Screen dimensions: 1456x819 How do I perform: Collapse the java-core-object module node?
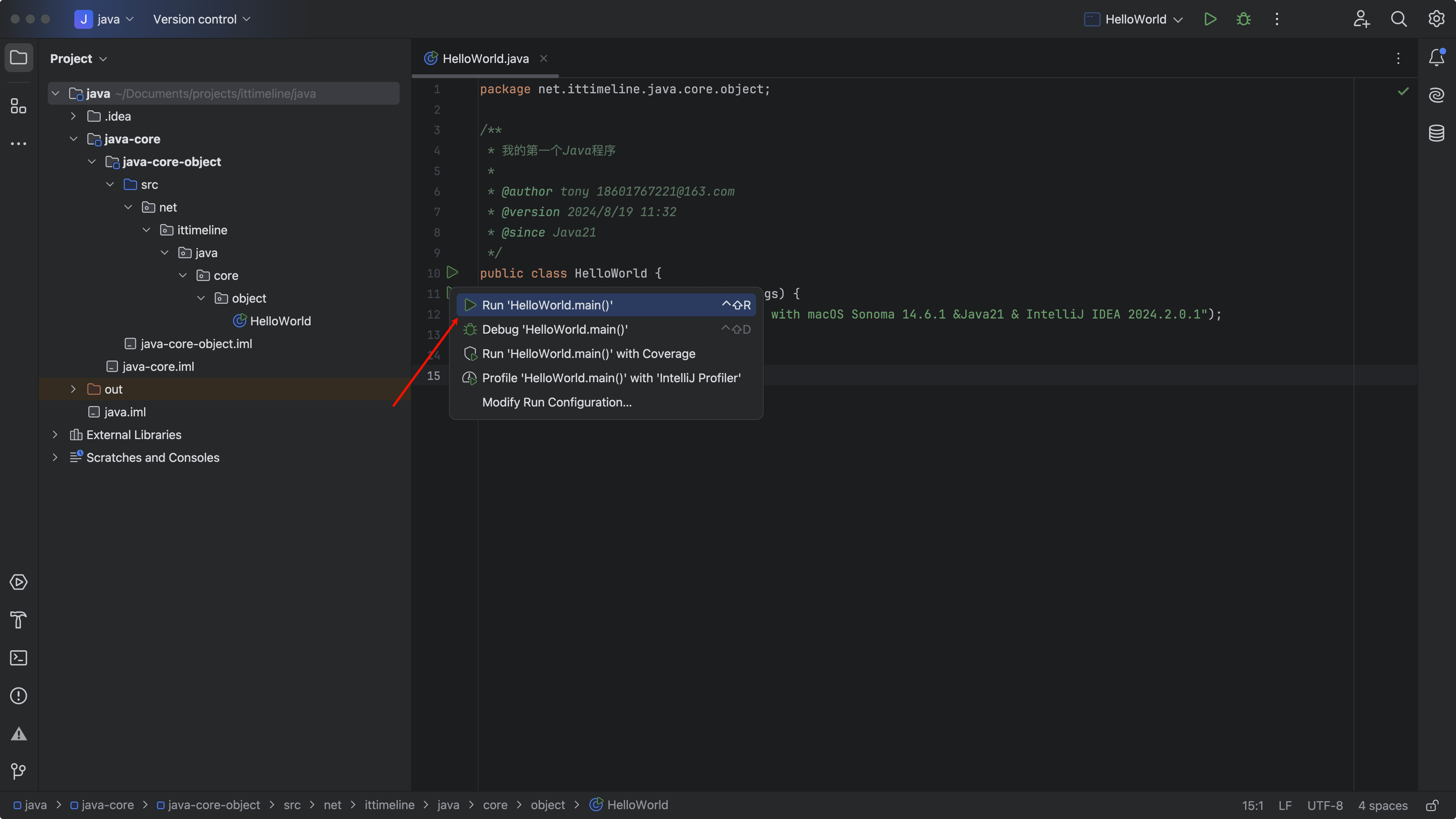[x=91, y=162]
